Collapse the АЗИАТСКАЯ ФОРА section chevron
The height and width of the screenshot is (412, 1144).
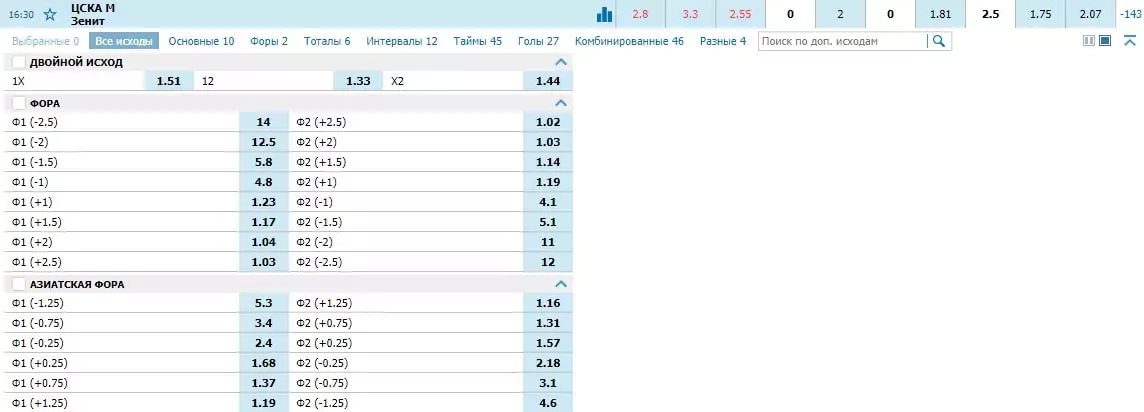(560, 284)
